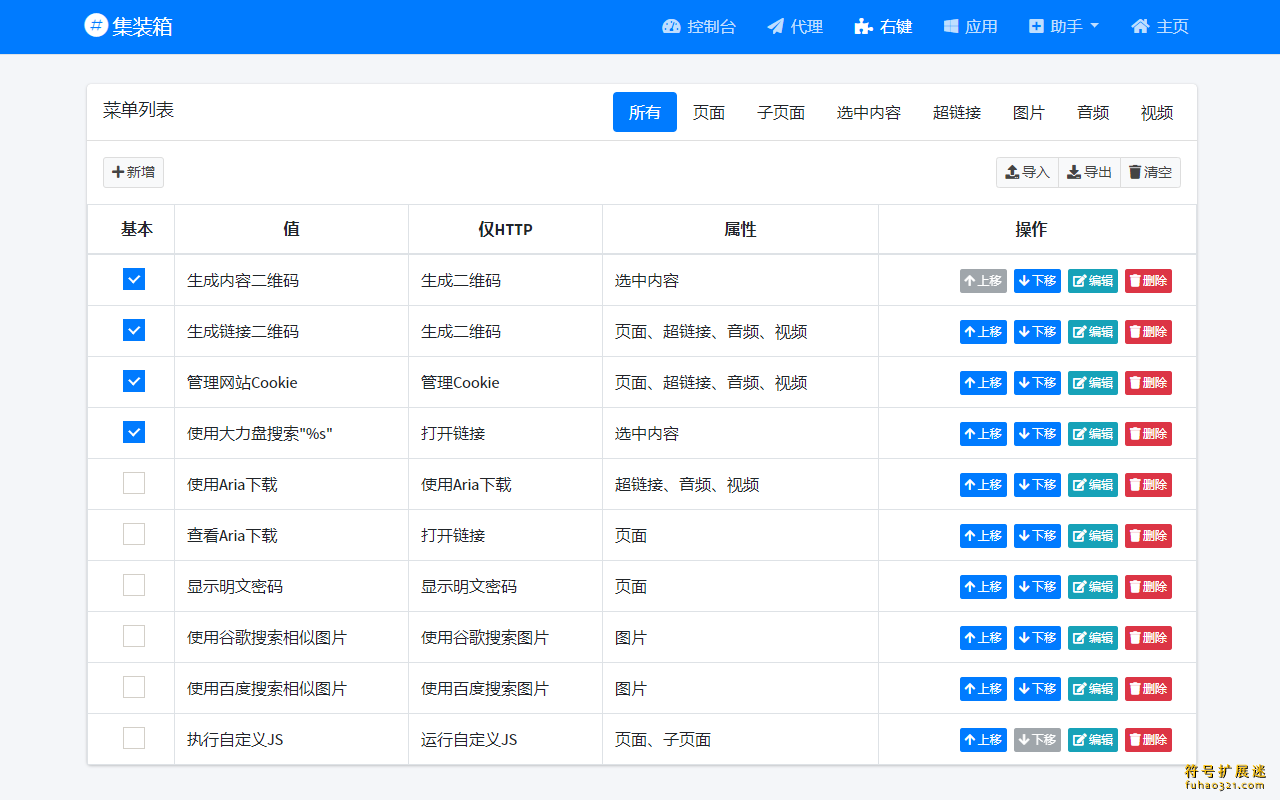Enable the 查看Aria下载 checkbox
The image size is (1280, 800).
pos(134,534)
